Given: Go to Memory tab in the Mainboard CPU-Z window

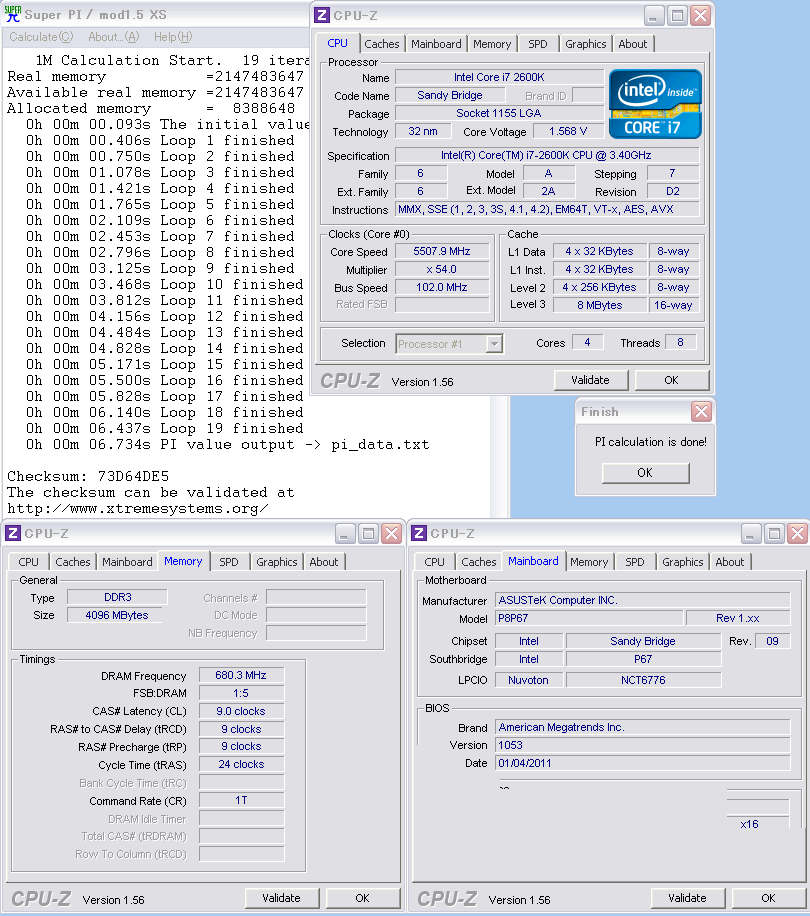Looking at the screenshot, I should pyautogui.click(x=589, y=562).
